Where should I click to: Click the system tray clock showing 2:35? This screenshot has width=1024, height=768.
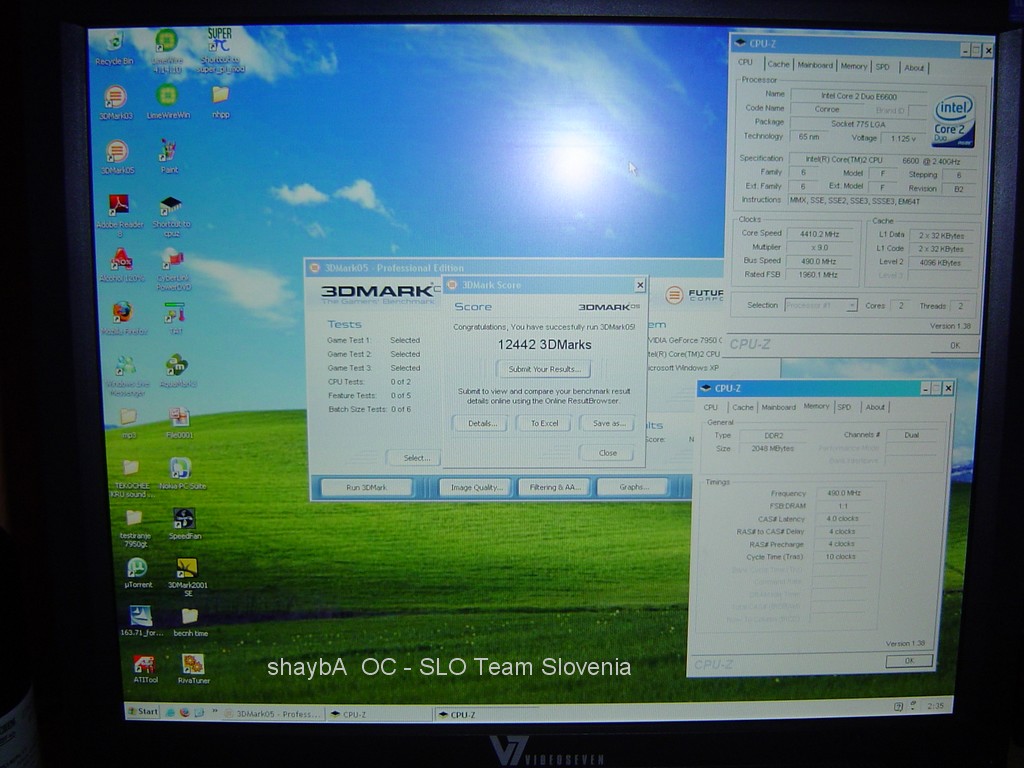point(935,706)
